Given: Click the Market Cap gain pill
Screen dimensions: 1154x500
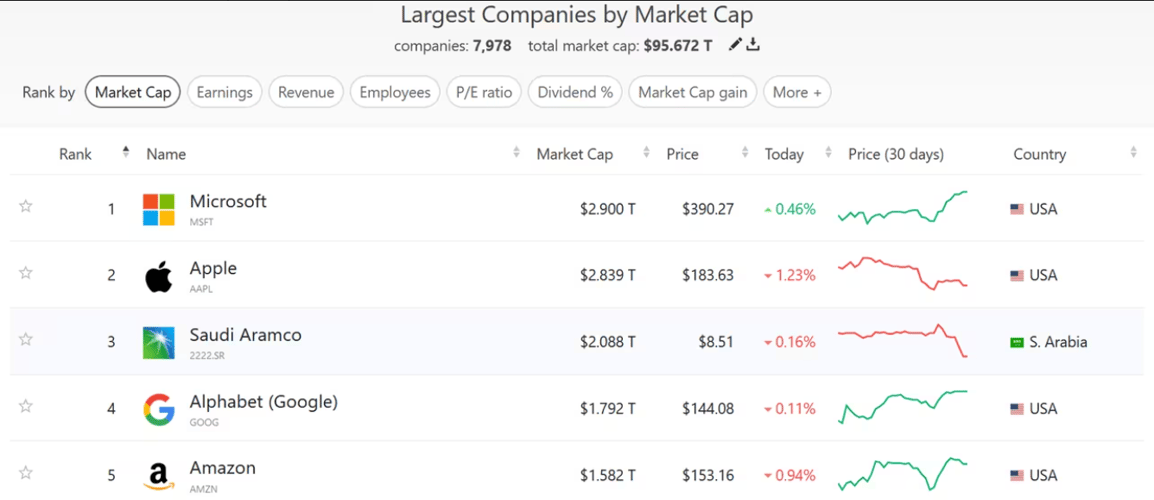Looking at the screenshot, I should click(692, 92).
